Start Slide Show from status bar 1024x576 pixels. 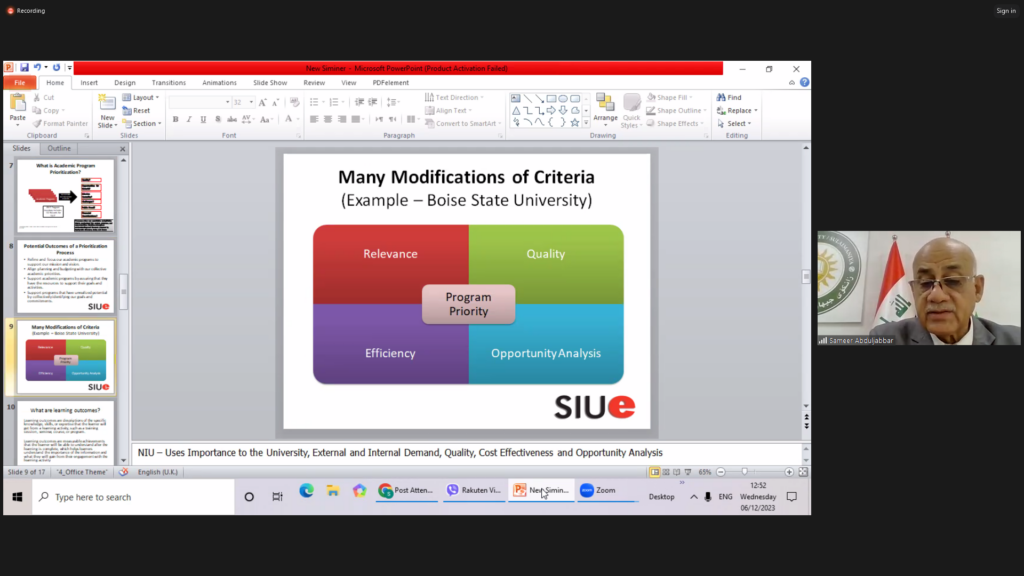coord(688,472)
